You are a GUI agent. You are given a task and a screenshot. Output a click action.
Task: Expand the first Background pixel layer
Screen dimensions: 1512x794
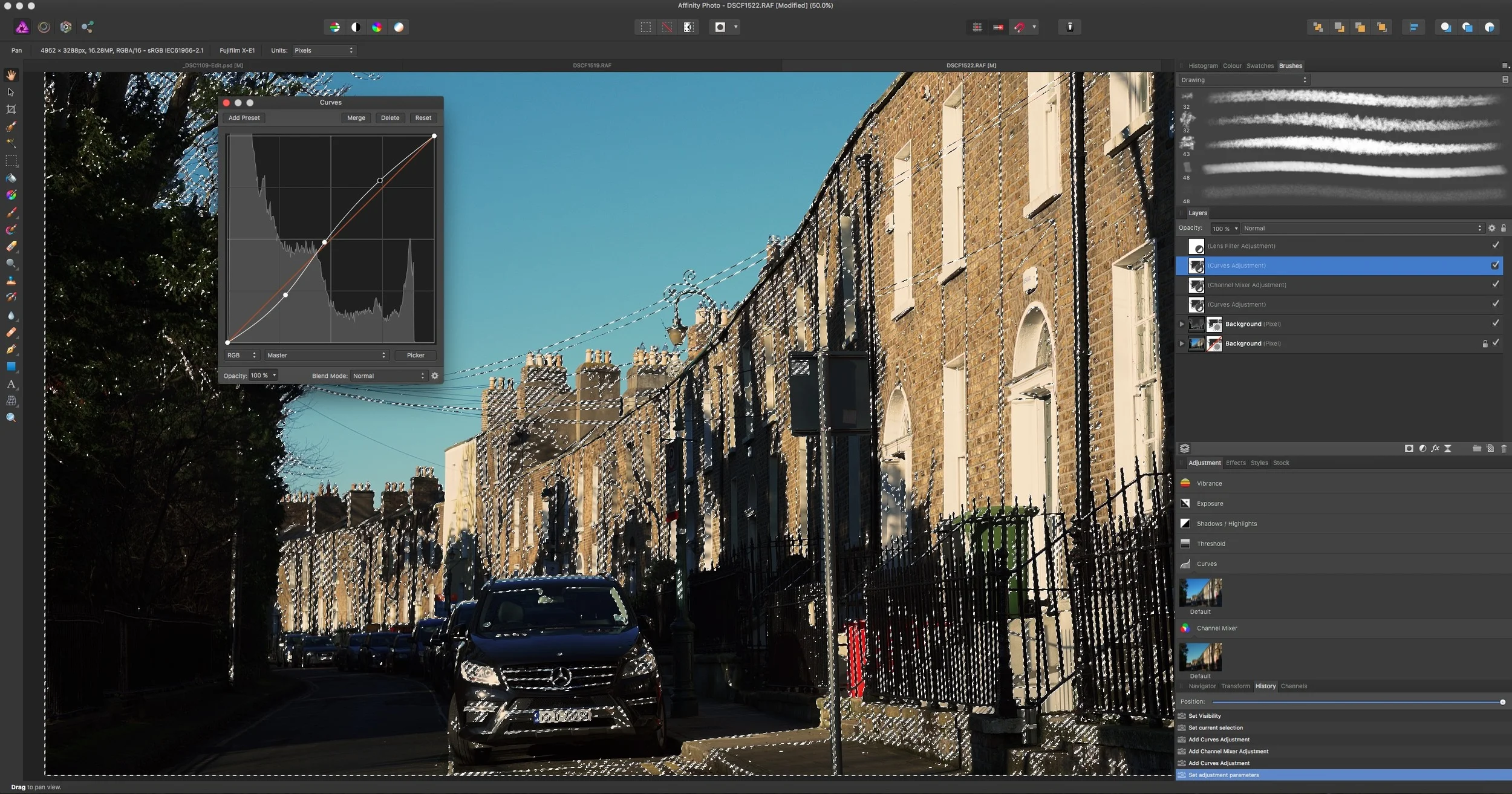(x=1182, y=324)
